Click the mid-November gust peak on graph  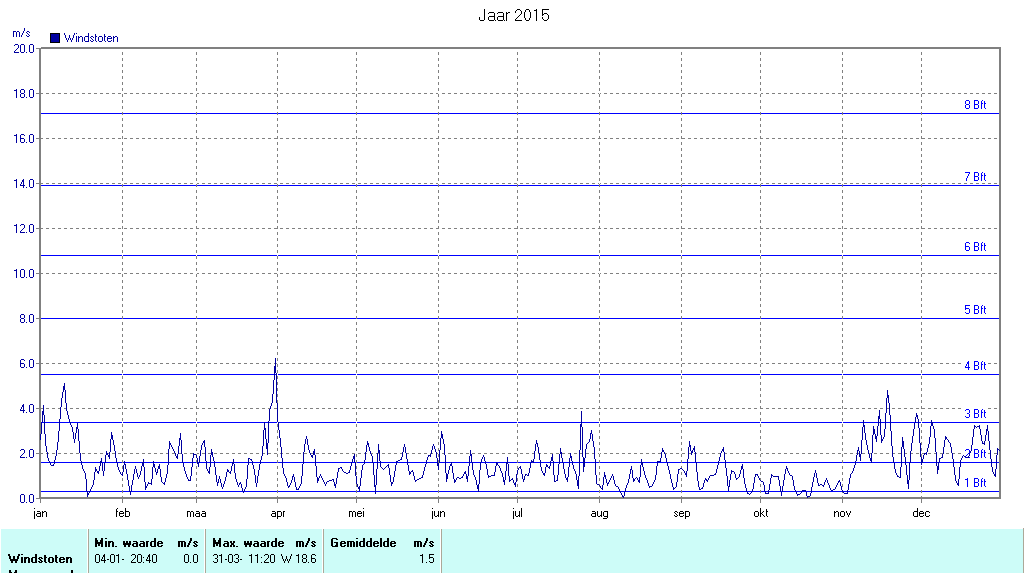[888, 392]
